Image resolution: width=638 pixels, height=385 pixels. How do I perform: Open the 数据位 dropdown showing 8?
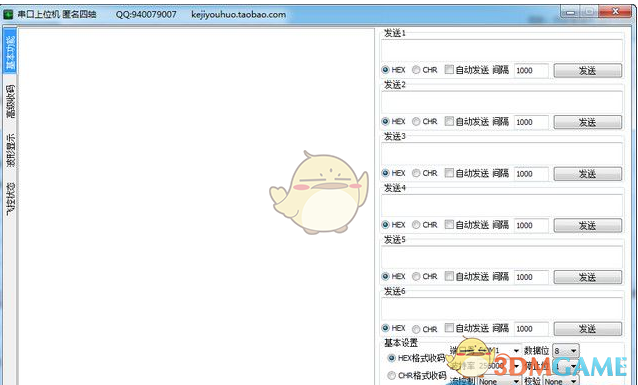point(566,351)
